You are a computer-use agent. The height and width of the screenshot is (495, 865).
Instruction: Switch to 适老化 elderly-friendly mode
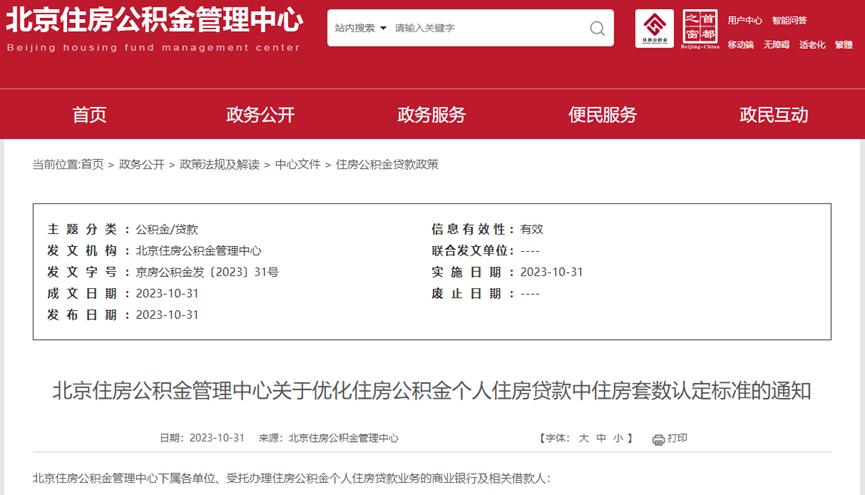pyautogui.click(x=812, y=45)
